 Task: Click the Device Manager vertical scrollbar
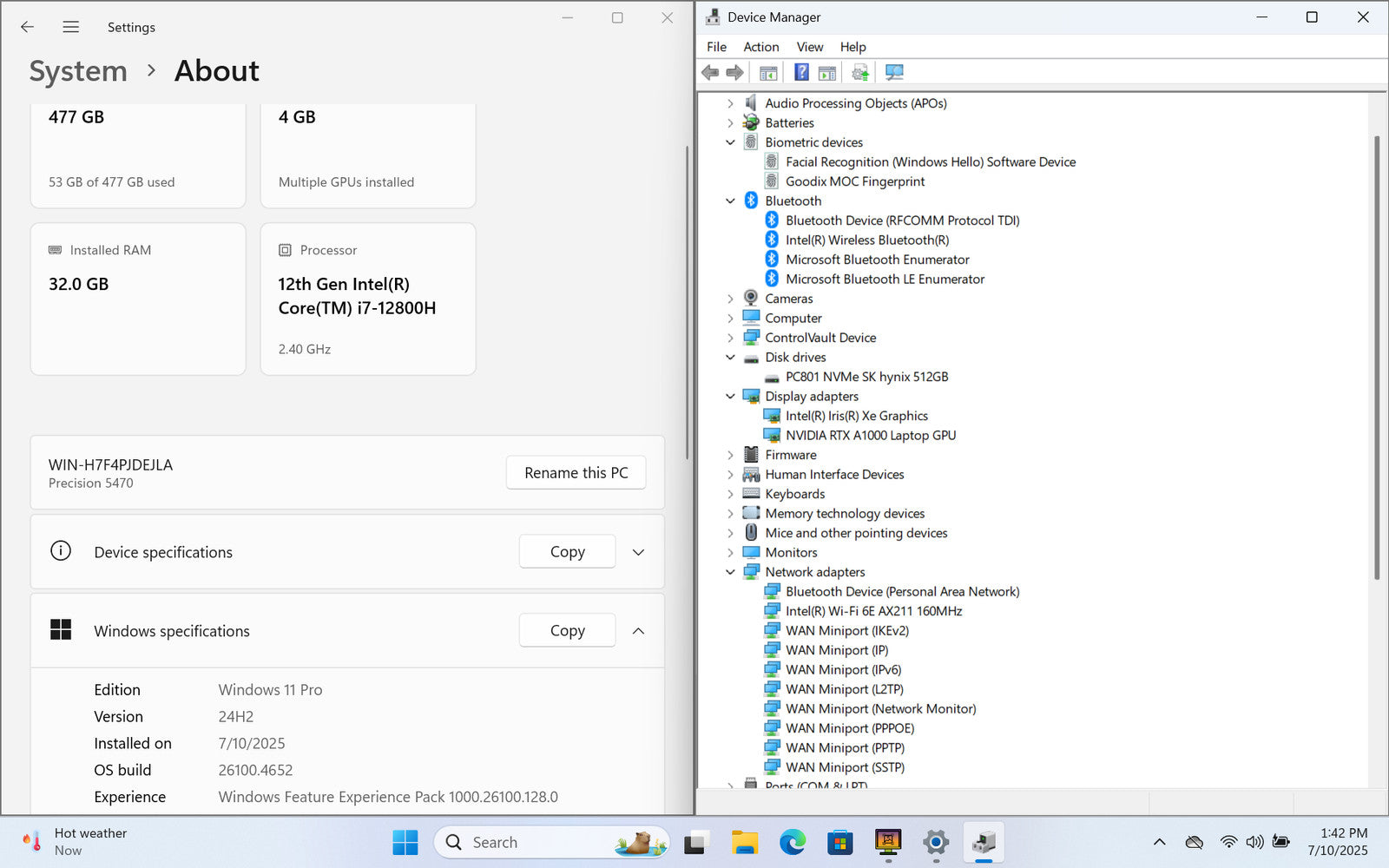point(1377,358)
